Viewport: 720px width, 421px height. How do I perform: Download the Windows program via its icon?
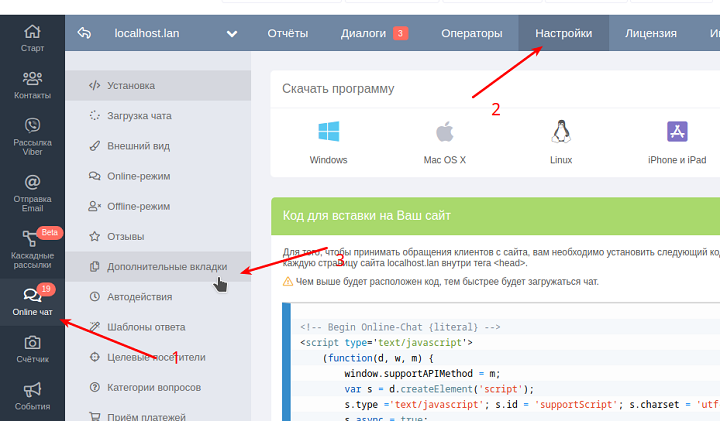click(x=328, y=131)
